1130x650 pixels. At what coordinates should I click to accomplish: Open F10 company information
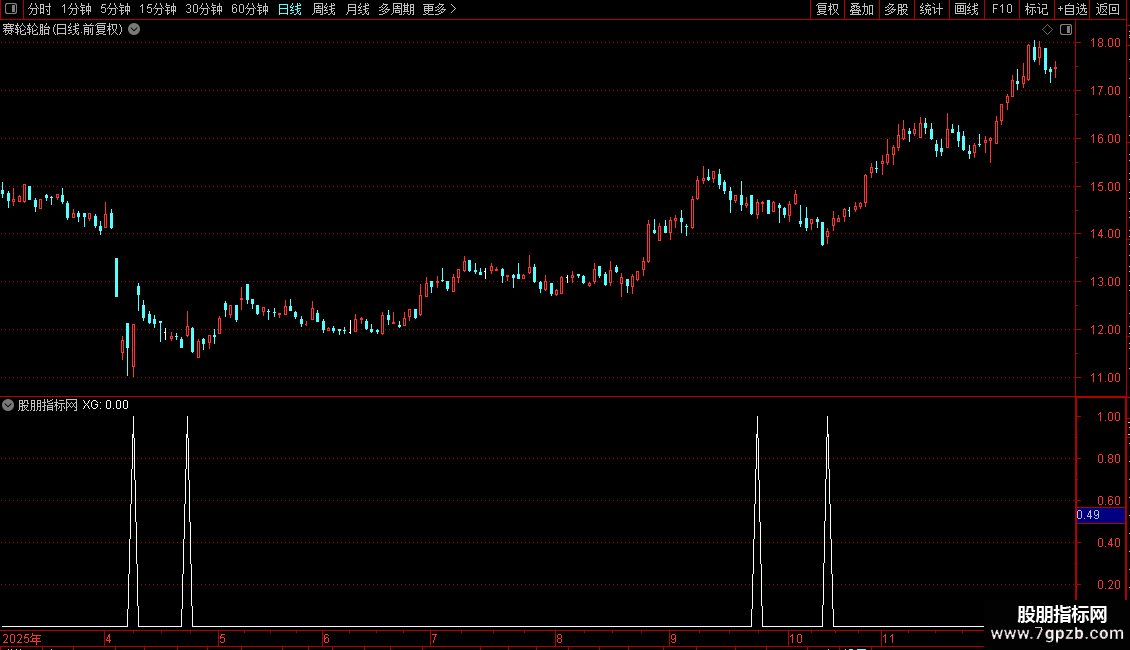1002,9
